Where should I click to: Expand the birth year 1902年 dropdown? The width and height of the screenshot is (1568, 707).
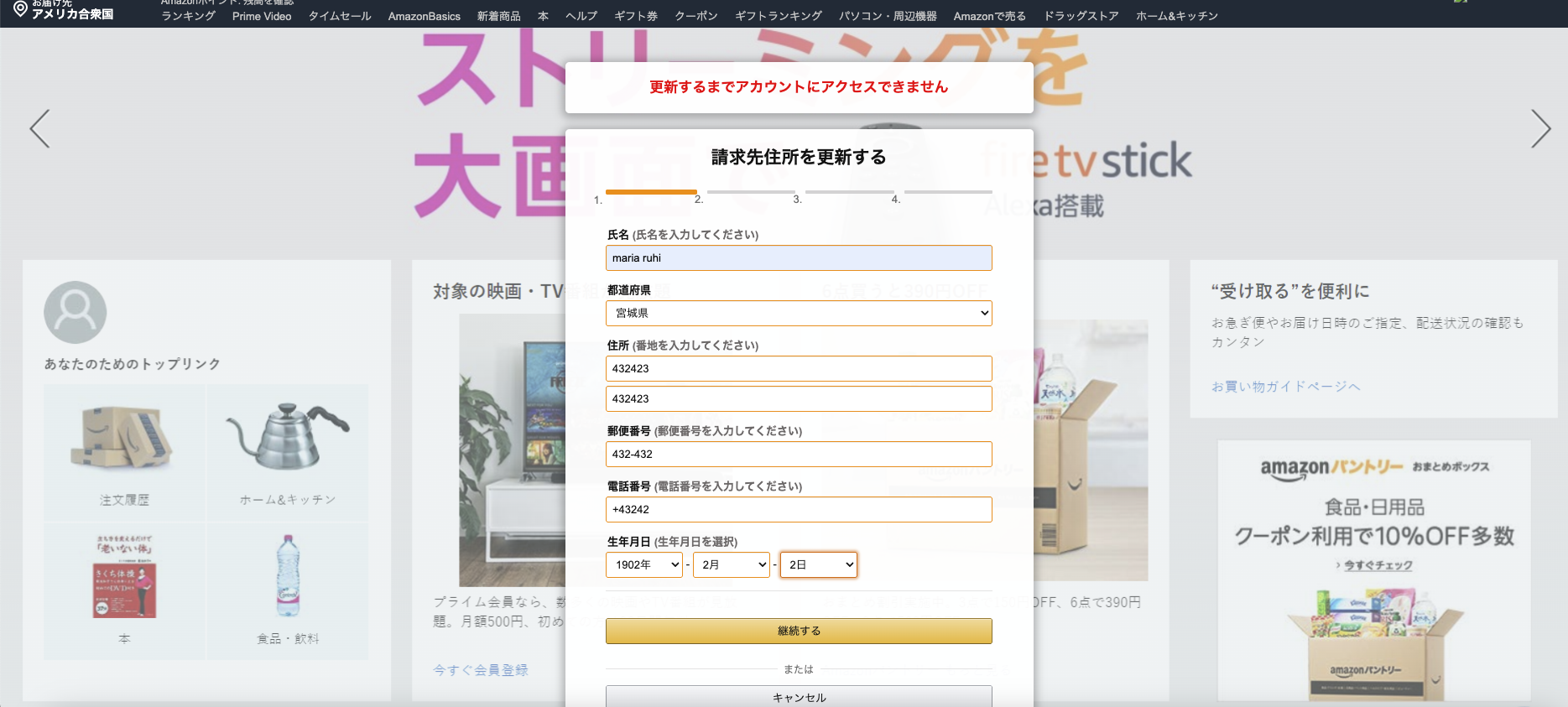pyautogui.click(x=644, y=564)
